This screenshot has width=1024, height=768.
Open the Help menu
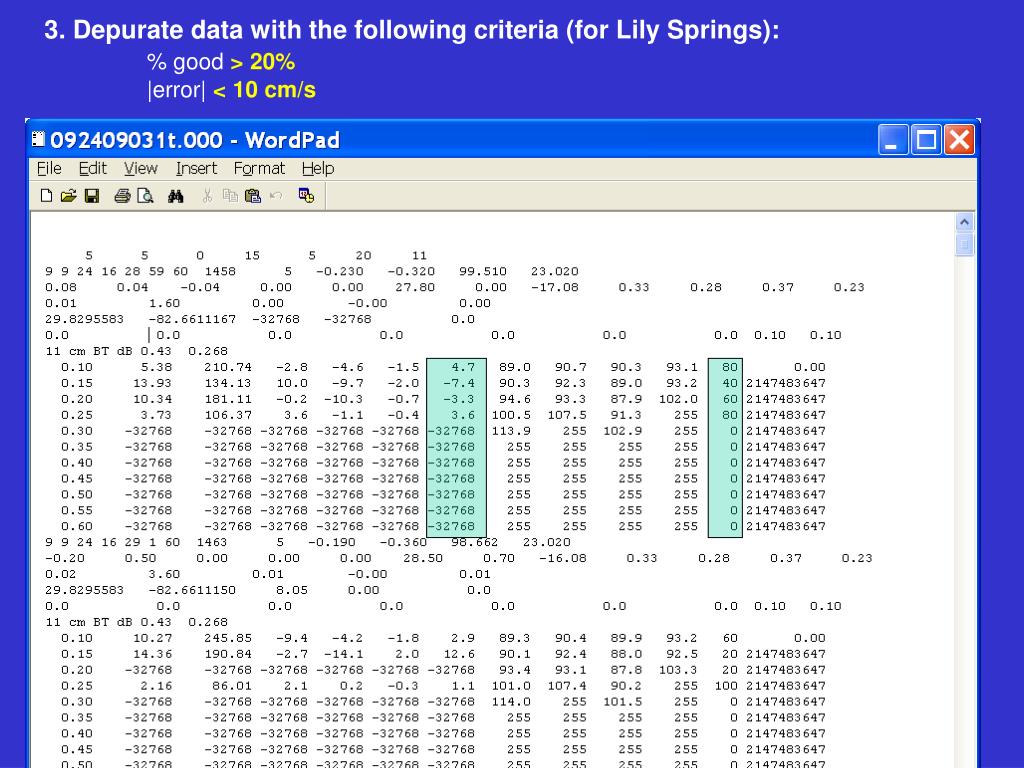coord(318,168)
